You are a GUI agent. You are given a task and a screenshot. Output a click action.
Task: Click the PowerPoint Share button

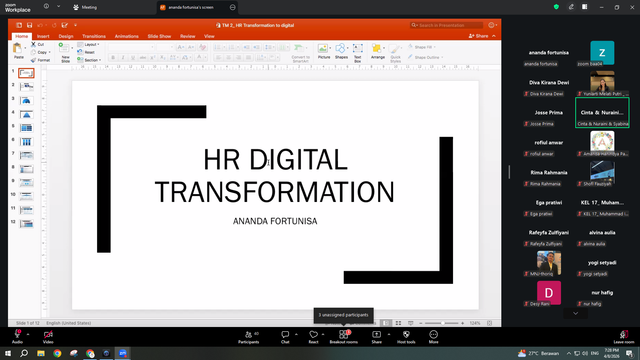tap(479, 36)
